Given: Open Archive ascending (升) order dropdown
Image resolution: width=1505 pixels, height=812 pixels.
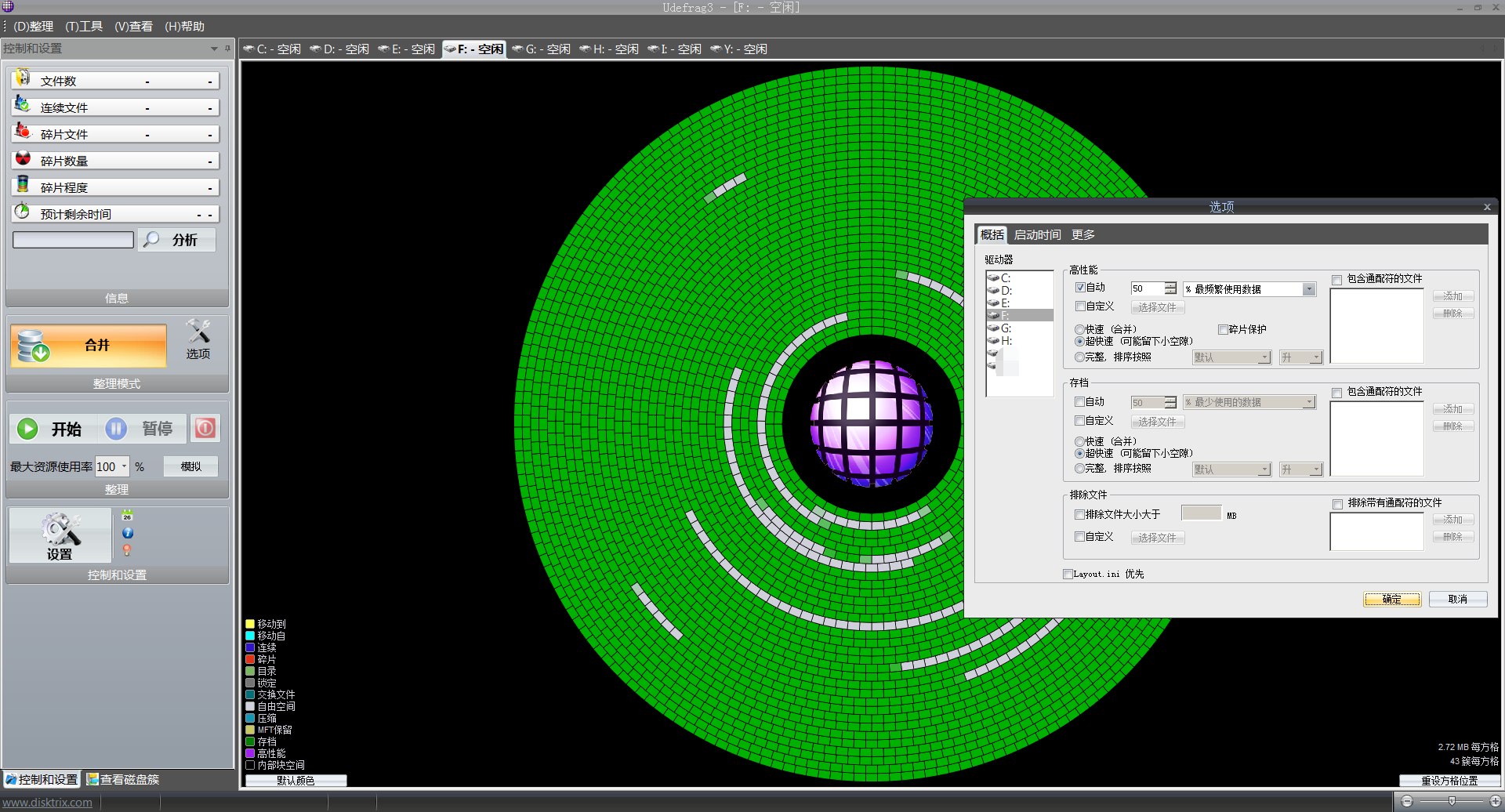Looking at the screenshot, I should tap(1316, 470).
